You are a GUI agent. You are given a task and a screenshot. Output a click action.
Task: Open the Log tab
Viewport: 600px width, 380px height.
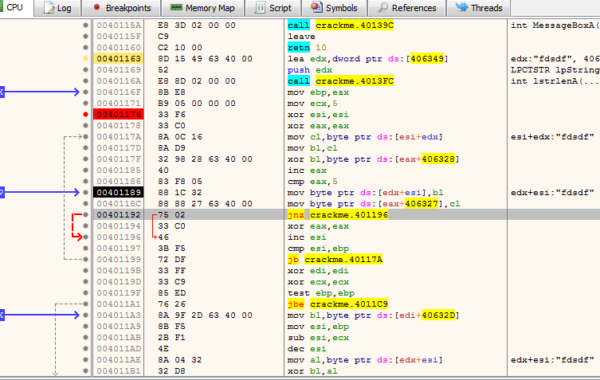58,8
